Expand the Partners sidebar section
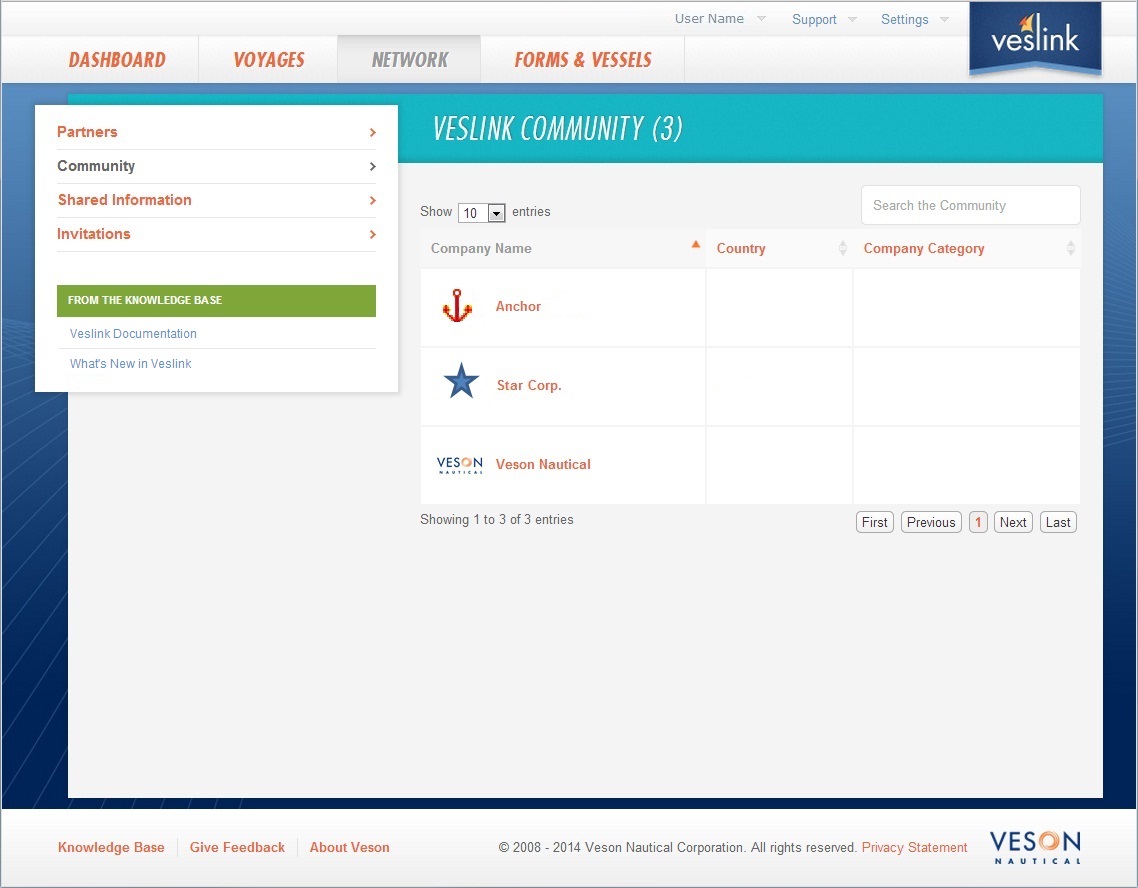Image resolution: width=1138 pixels, height=888 pixels. pyautogui.click(x=87, y=131)
